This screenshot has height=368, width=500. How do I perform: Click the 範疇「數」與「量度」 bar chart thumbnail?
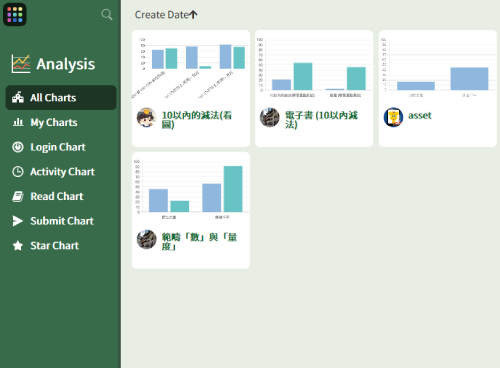tap(191, 190)
